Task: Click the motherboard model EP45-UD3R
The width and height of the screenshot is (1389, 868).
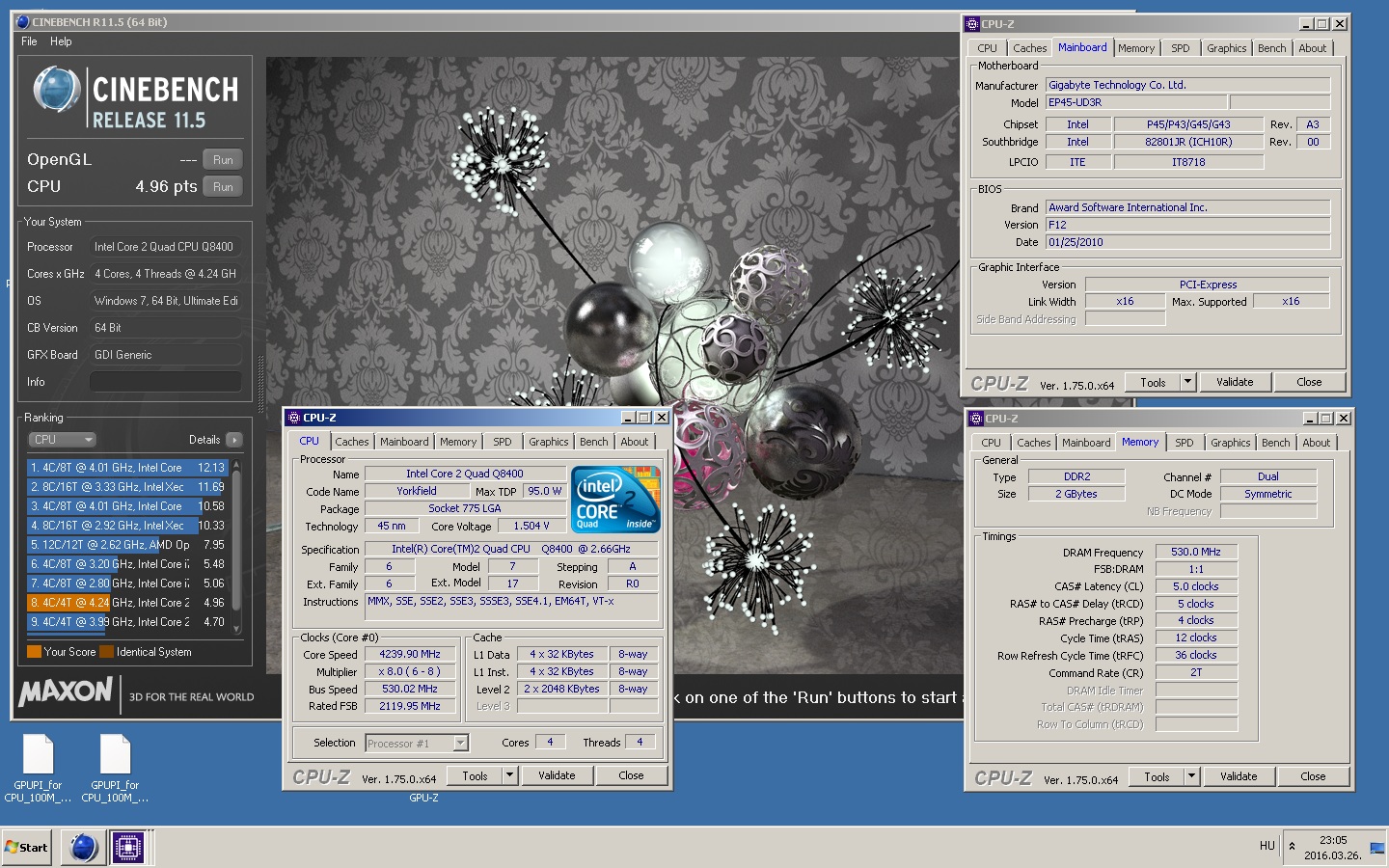Action: [1136, 102]
